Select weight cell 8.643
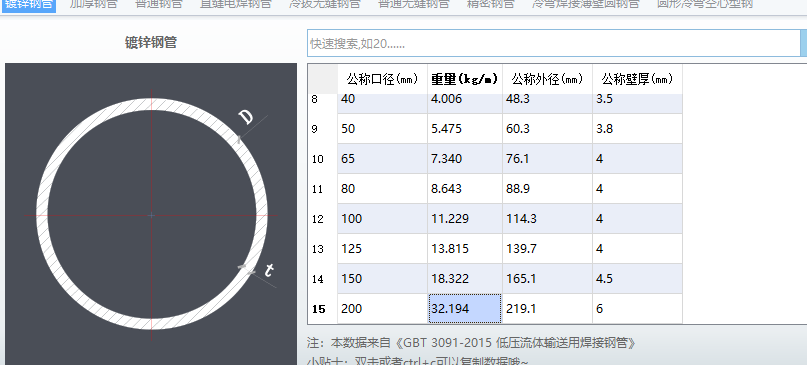The width and height of the screenshot is (807, 365). click(x=465, y=189)
